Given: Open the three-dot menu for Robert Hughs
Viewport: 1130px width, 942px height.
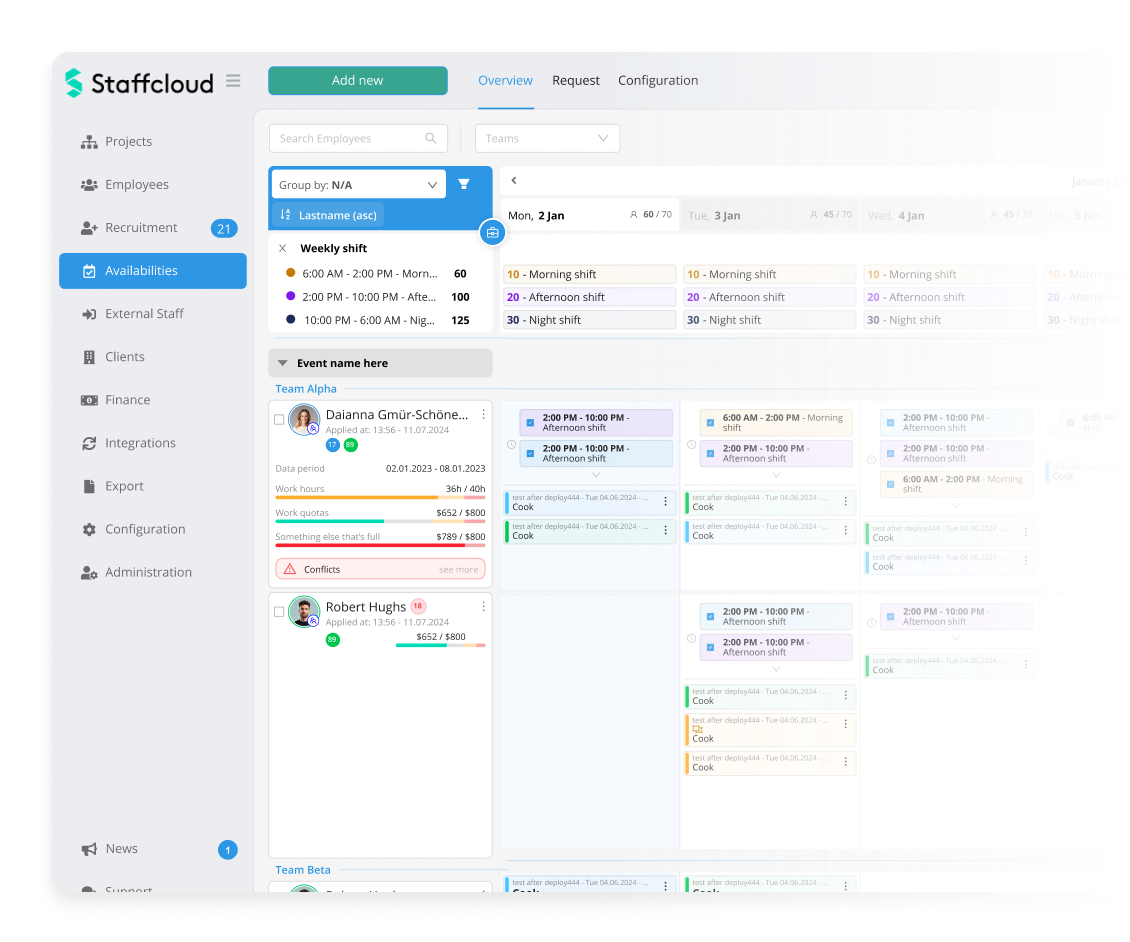Looking at the screenshot, I should click(x=484, y=606).
